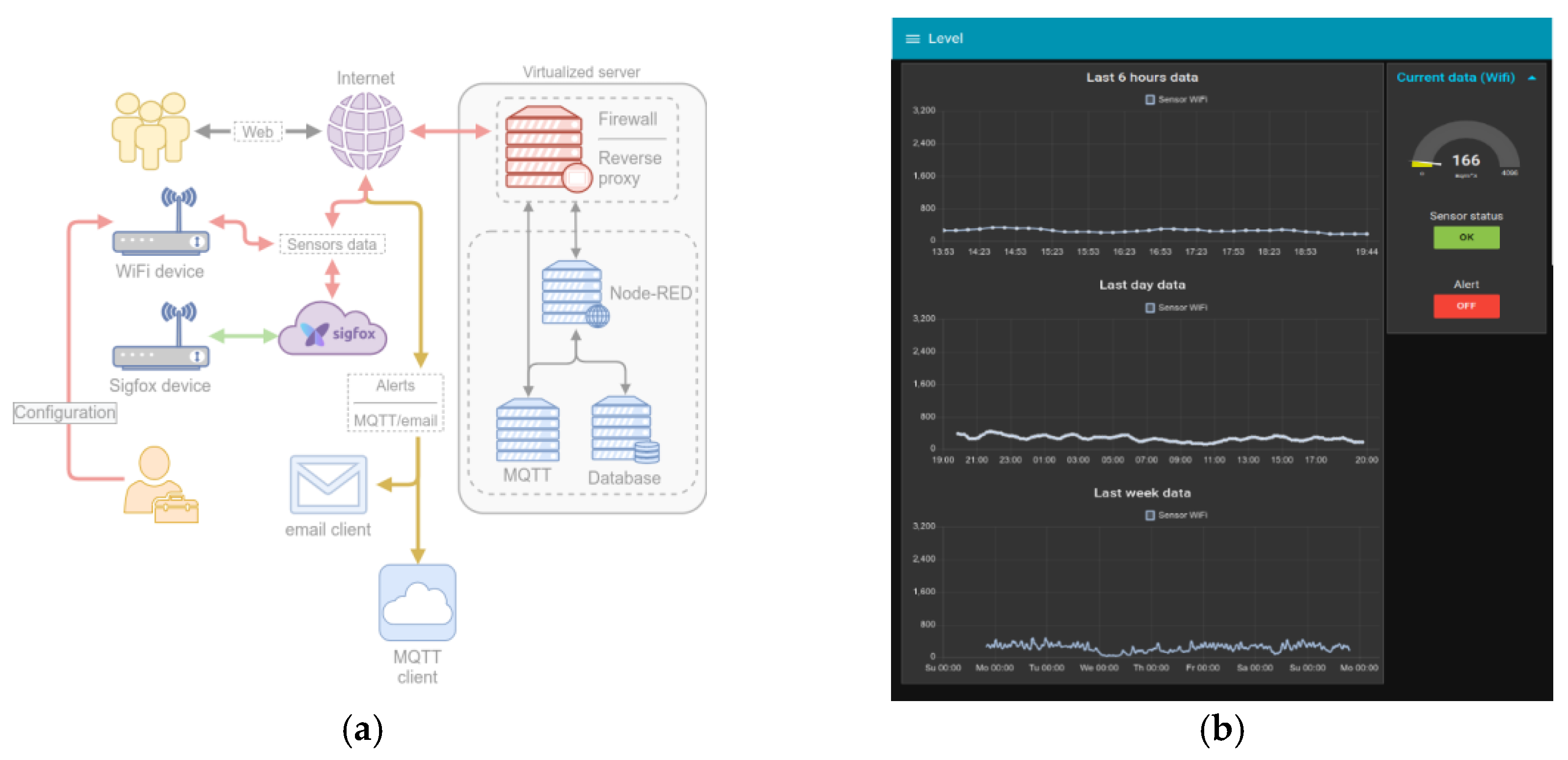Select the Node-RED server icon
This screenshot has height=760, width=1568.
pos(573,294)
